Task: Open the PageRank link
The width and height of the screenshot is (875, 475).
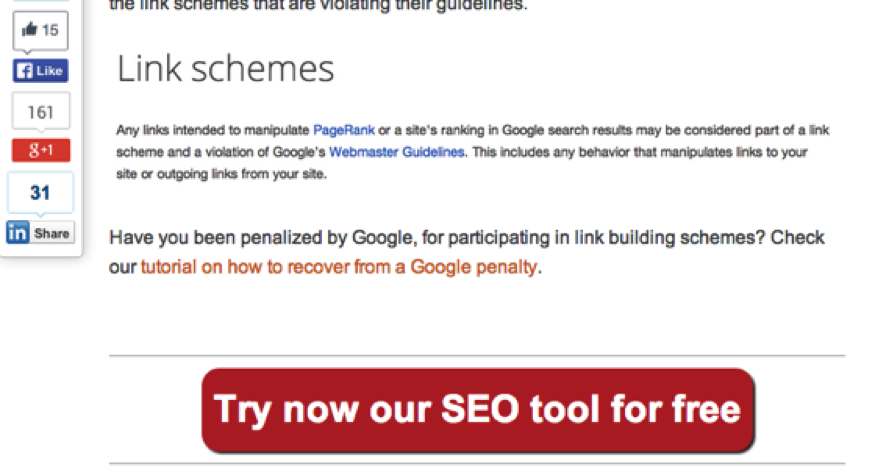Action: 344,130
